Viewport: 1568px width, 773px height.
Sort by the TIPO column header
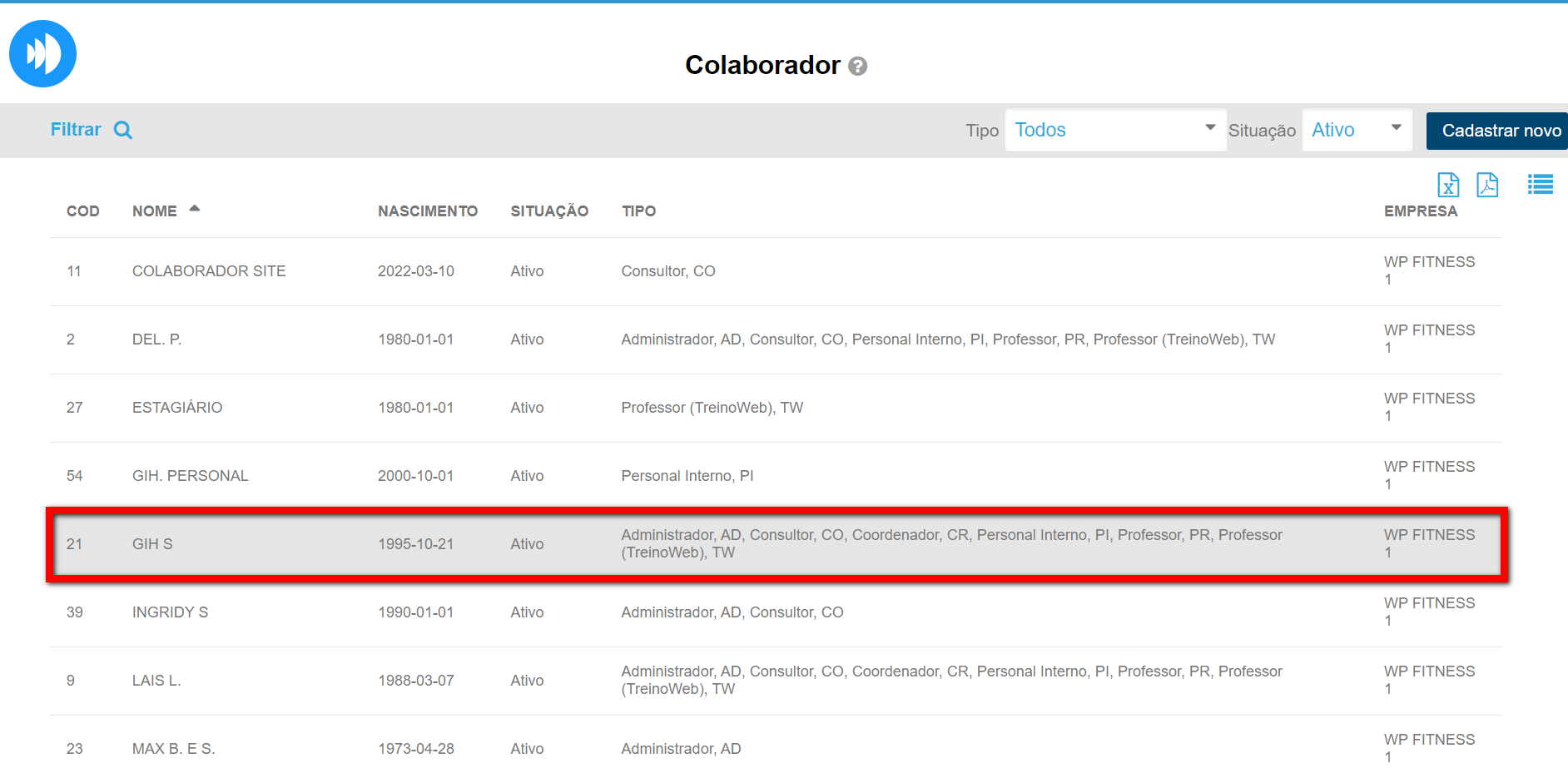[638, 211]
